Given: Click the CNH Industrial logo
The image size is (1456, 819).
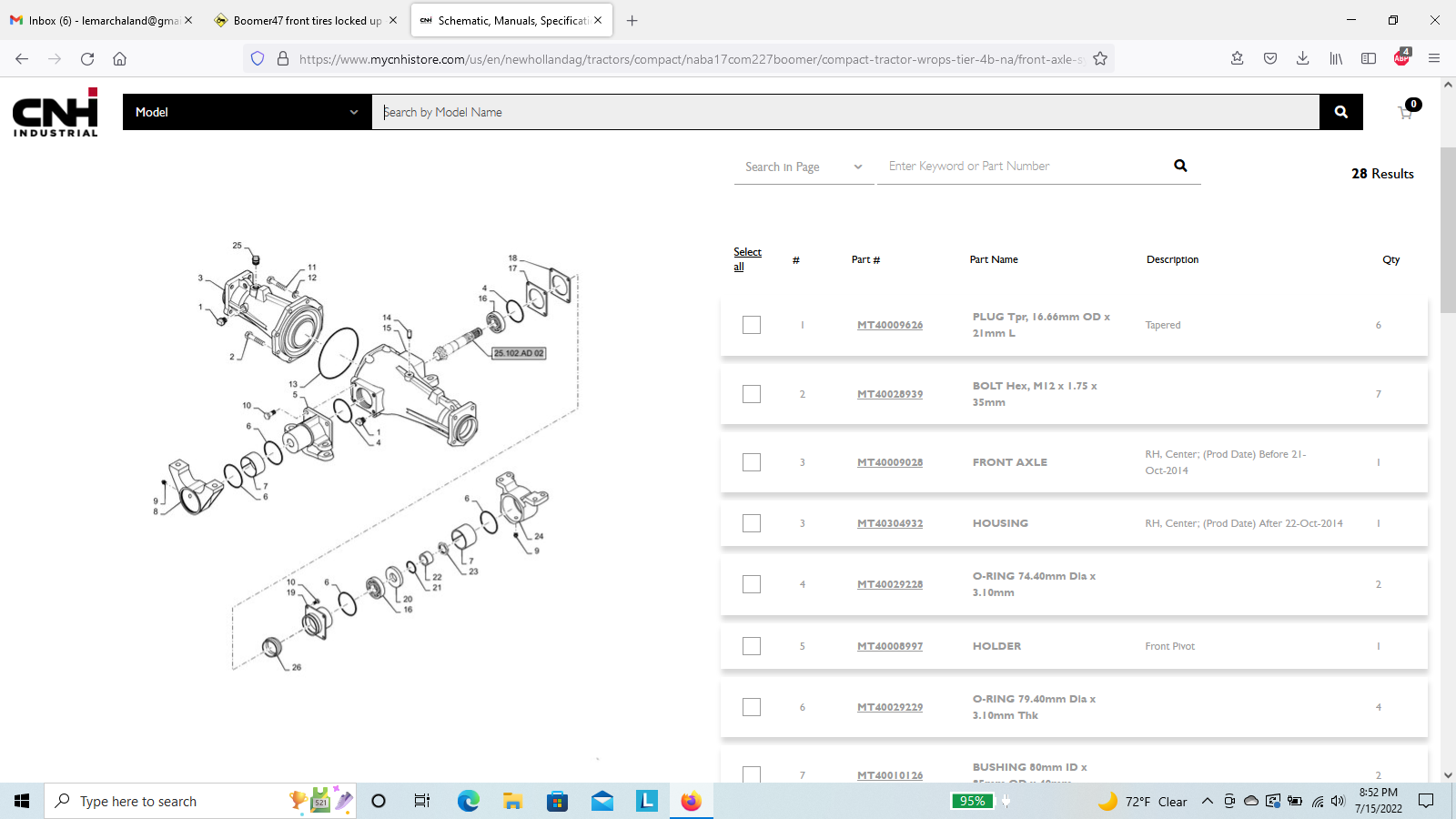Looking at the screenshot, I should (x=56, y=112).
